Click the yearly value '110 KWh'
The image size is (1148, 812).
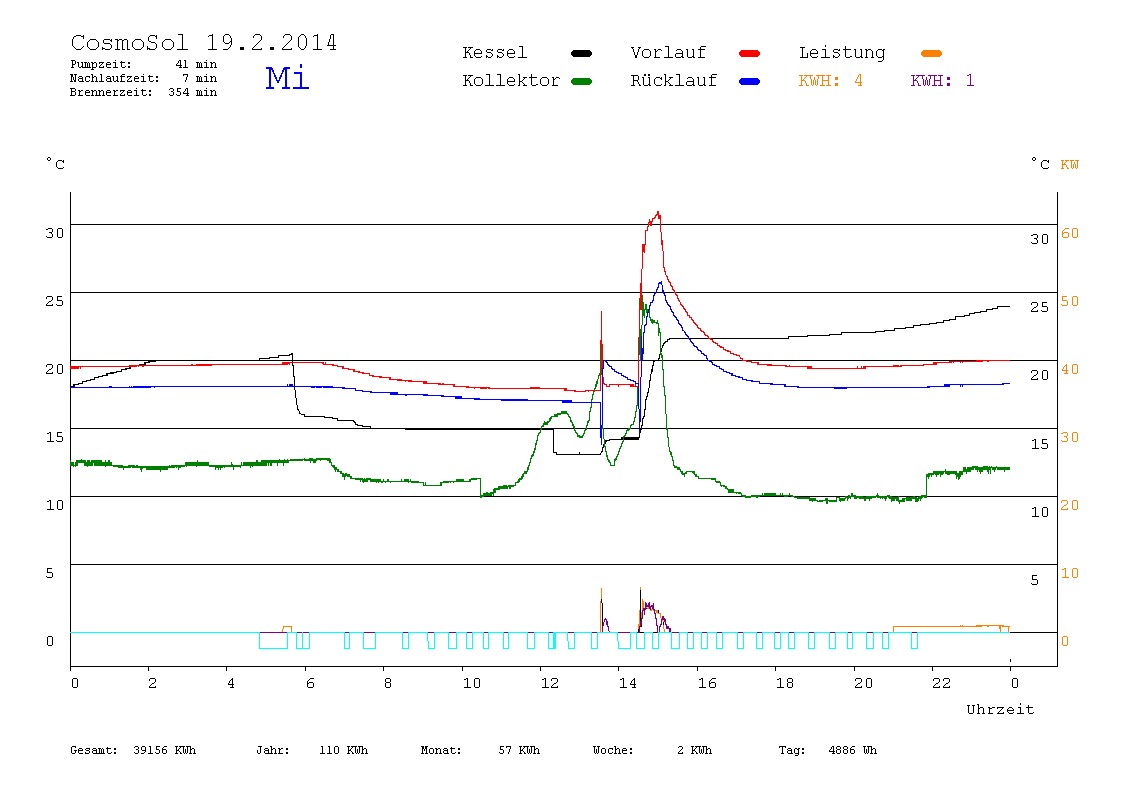343,750
